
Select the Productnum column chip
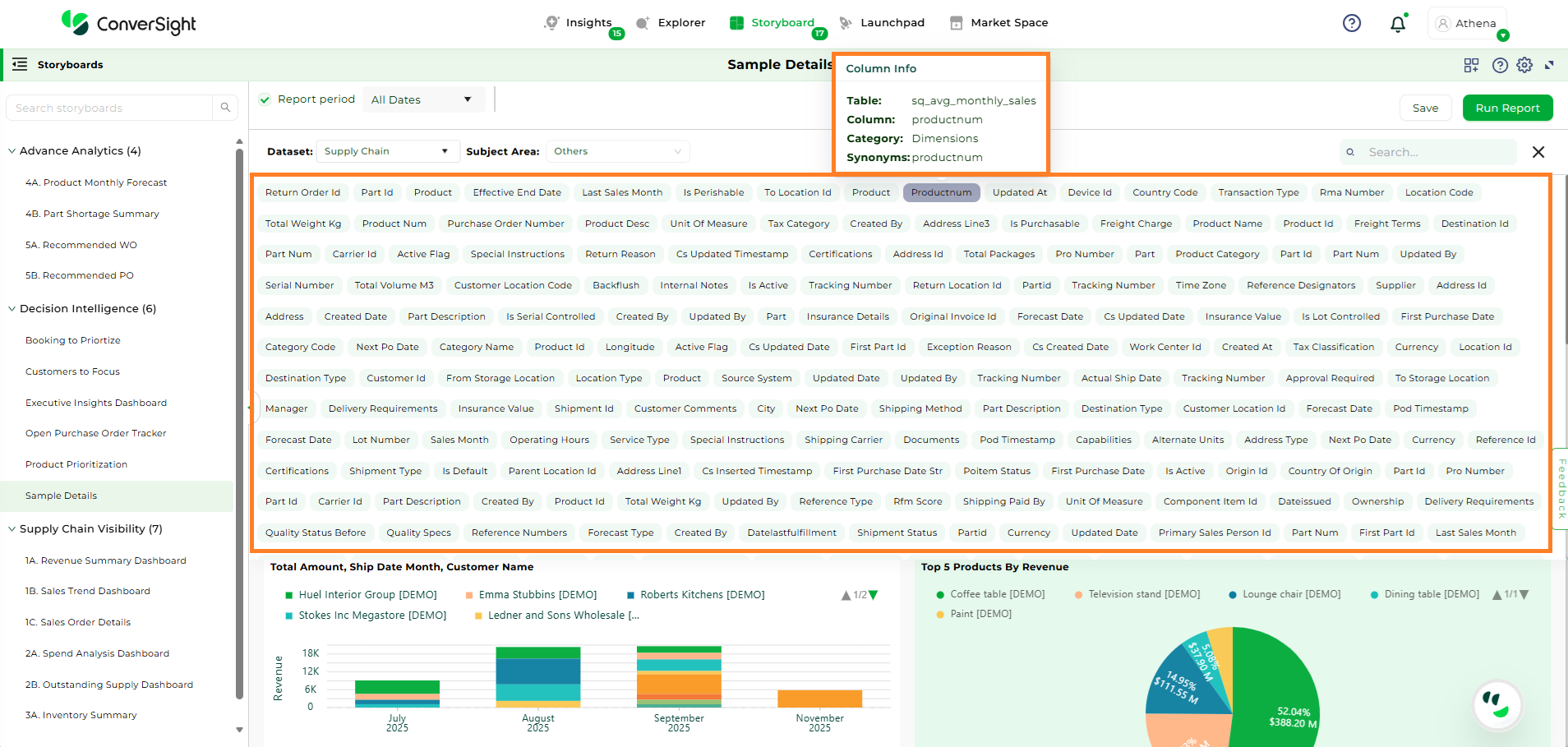941,192
